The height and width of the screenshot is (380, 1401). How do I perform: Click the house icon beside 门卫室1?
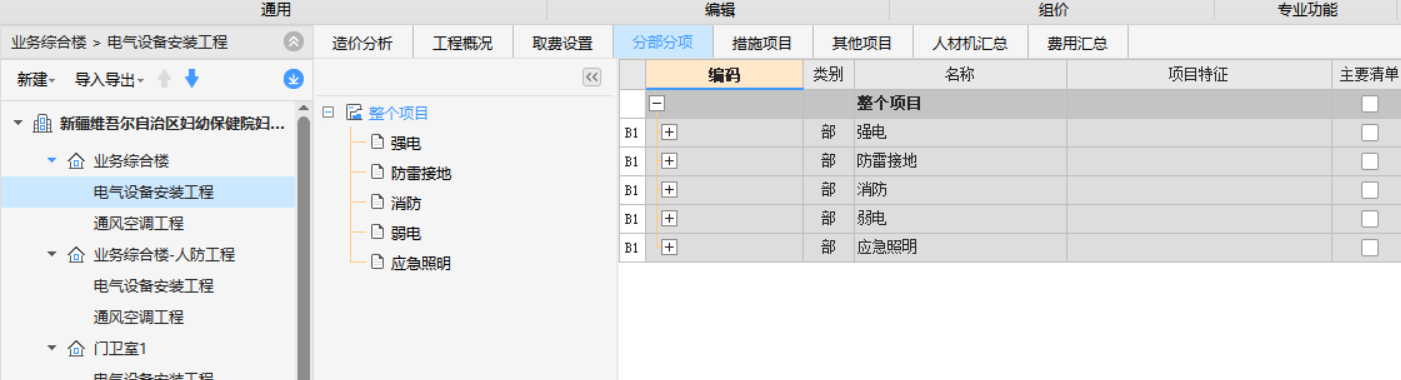[x=76, y=348]
